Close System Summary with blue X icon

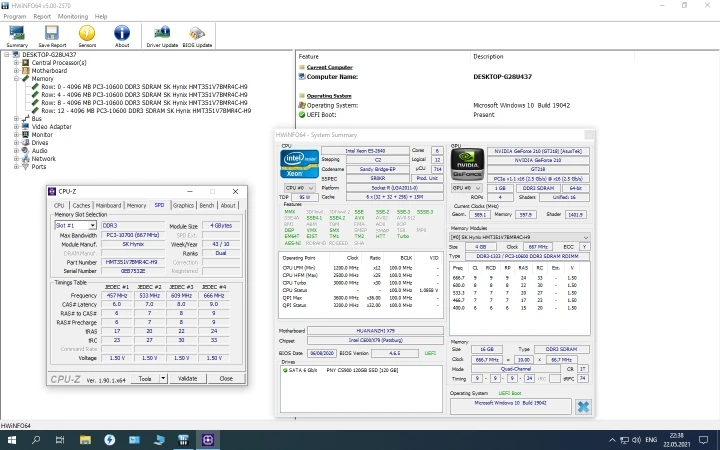[x=582, y=406]
